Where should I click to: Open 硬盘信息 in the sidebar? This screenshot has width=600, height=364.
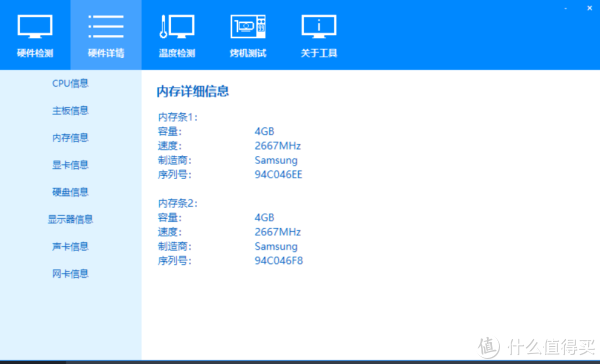(x=70, y=192)
